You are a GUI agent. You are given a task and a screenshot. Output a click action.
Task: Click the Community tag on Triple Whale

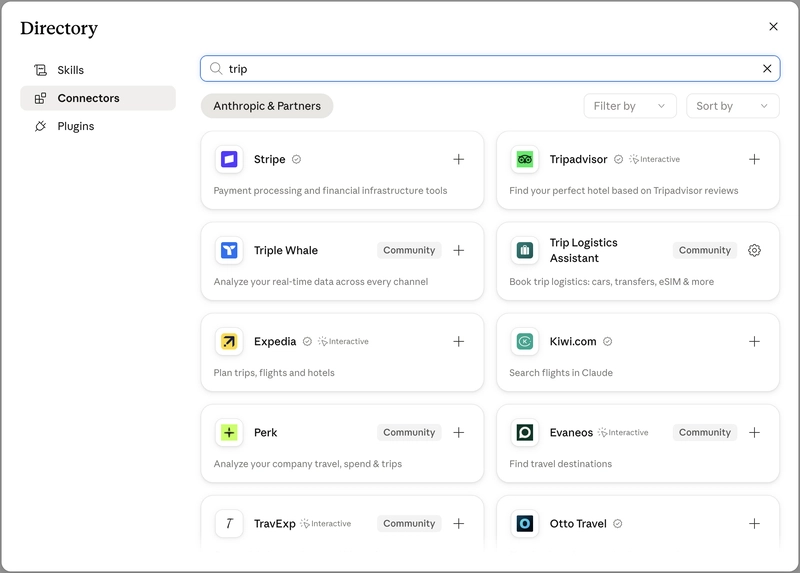click(x=409, y=250)
